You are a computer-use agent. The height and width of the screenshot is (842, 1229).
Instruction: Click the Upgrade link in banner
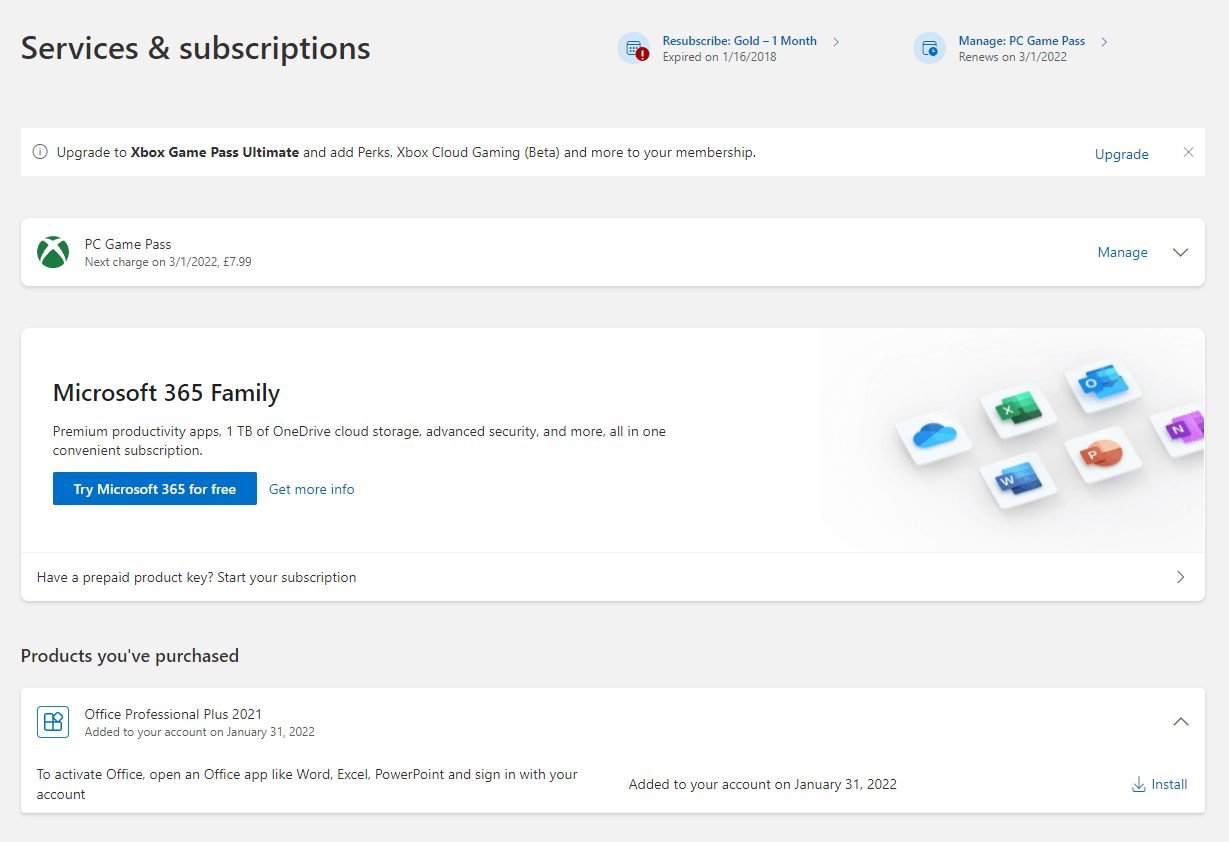[x=1121, y=154]
